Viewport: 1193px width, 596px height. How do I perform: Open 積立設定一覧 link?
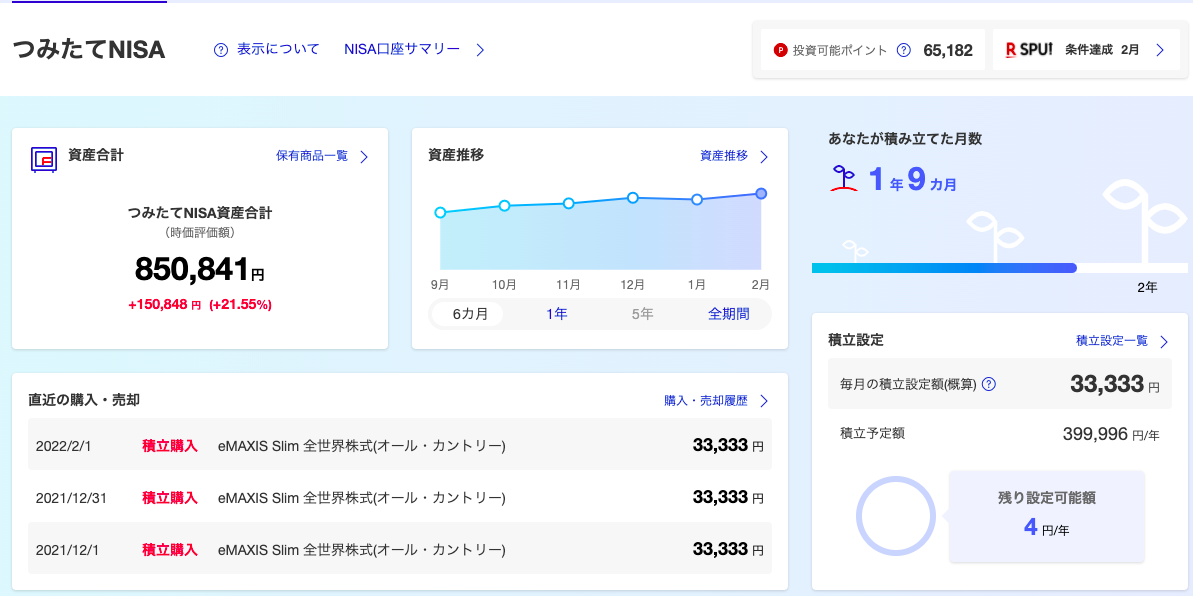(1112, 341)
